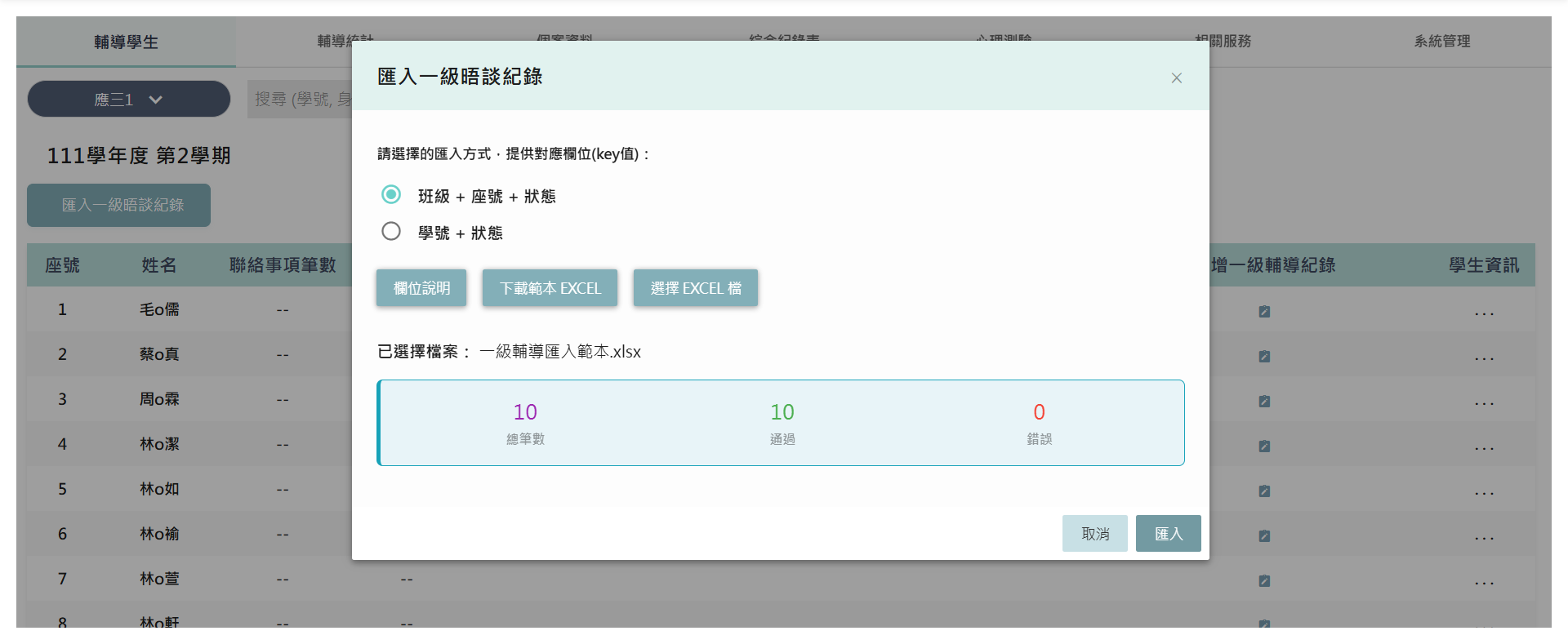
Task: Click student name 林o潔
Action: click(159, 444)
